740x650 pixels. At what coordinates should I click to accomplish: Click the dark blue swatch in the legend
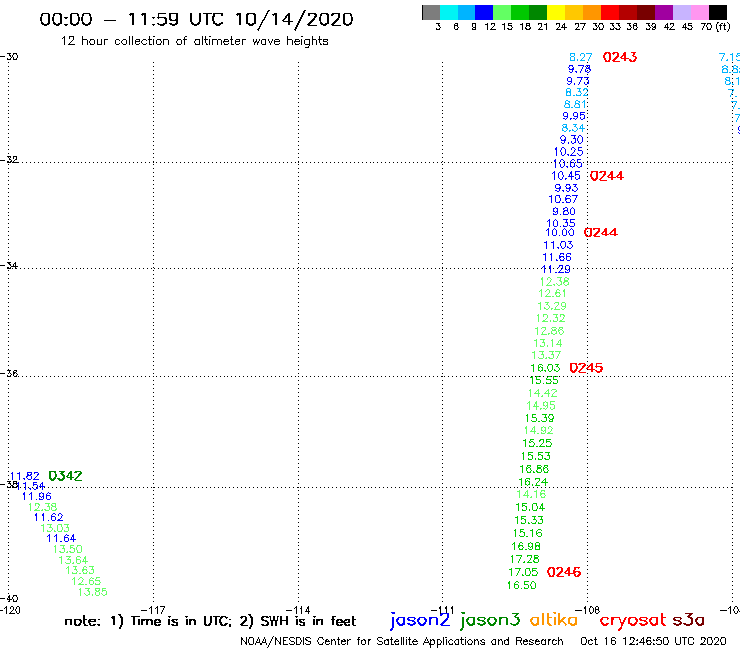[484, 12]
